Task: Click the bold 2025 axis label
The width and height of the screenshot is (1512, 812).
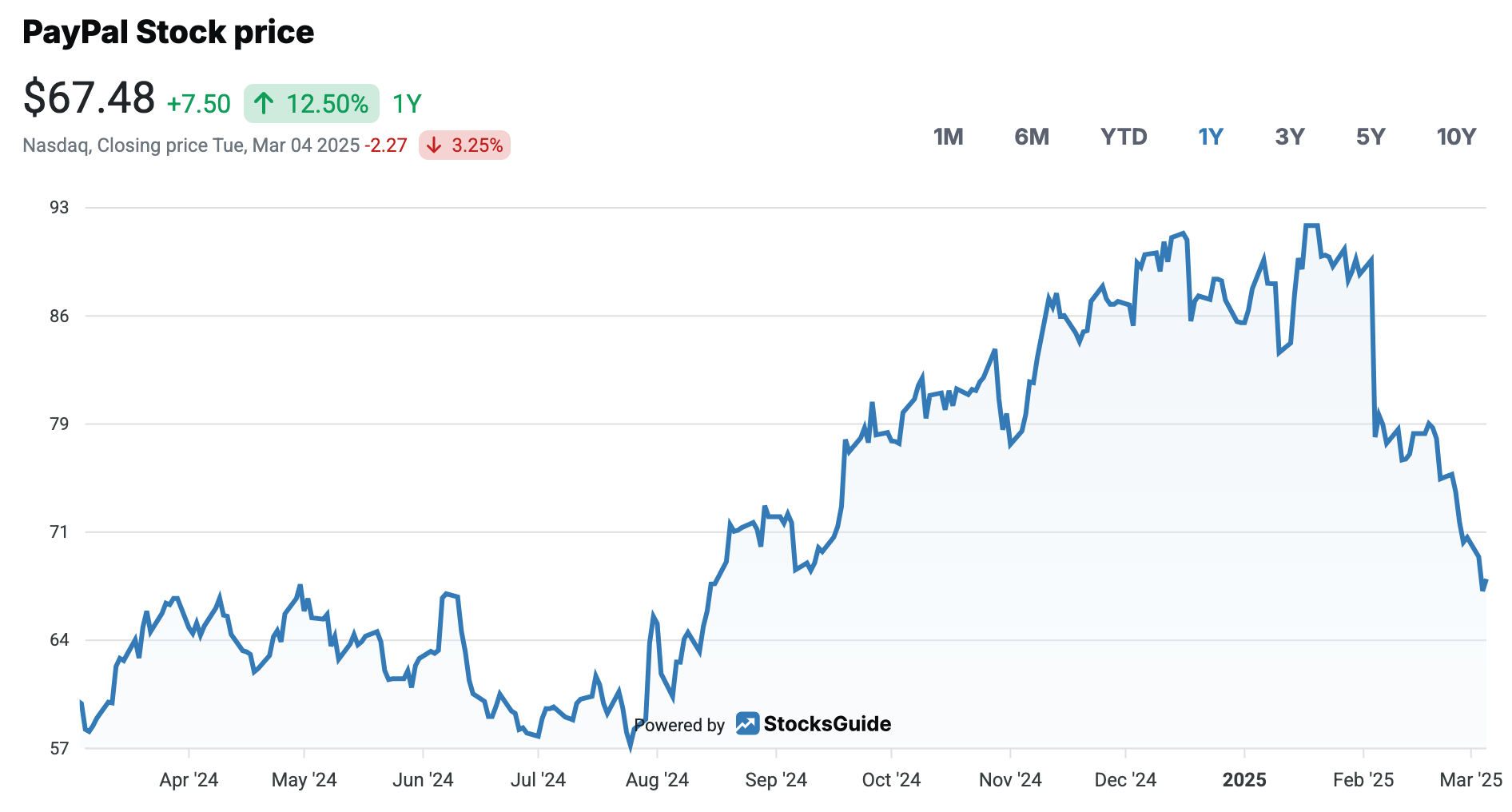Action: (1244, 780)
